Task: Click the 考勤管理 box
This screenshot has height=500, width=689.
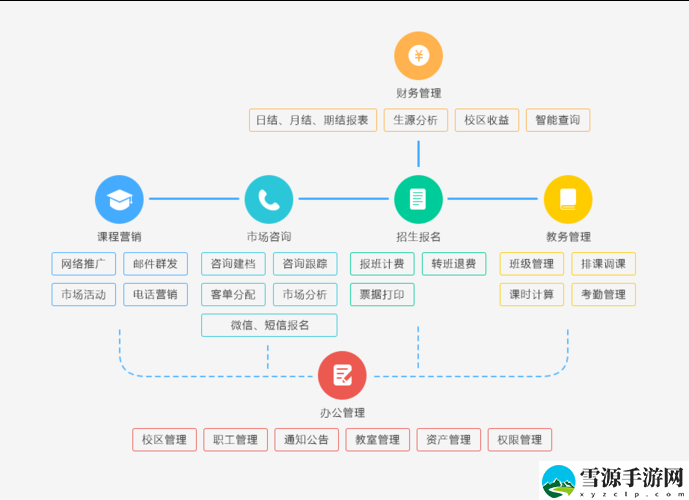Action: 604,294
